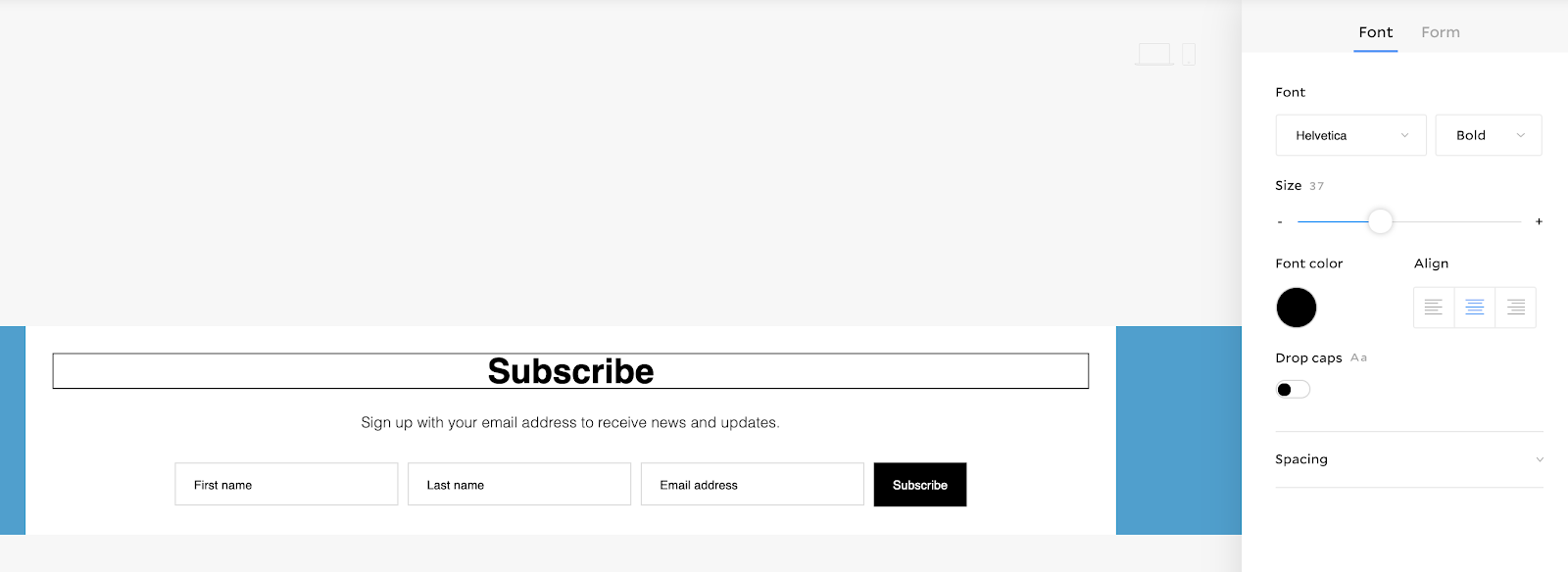The width and height of the screenshot is (1568, 572).
Task: Increase font size with plus icon
Action: click(x=1539, y=222)
